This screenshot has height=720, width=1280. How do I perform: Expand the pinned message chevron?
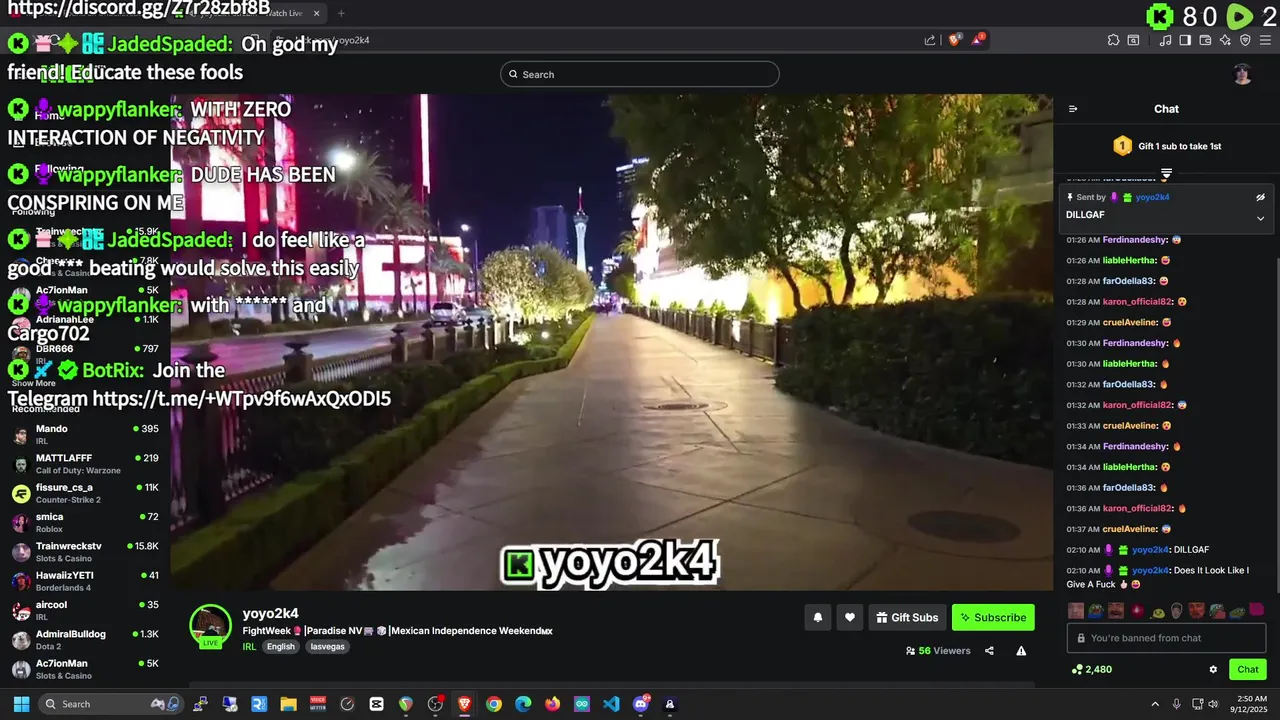[1260, 218]
